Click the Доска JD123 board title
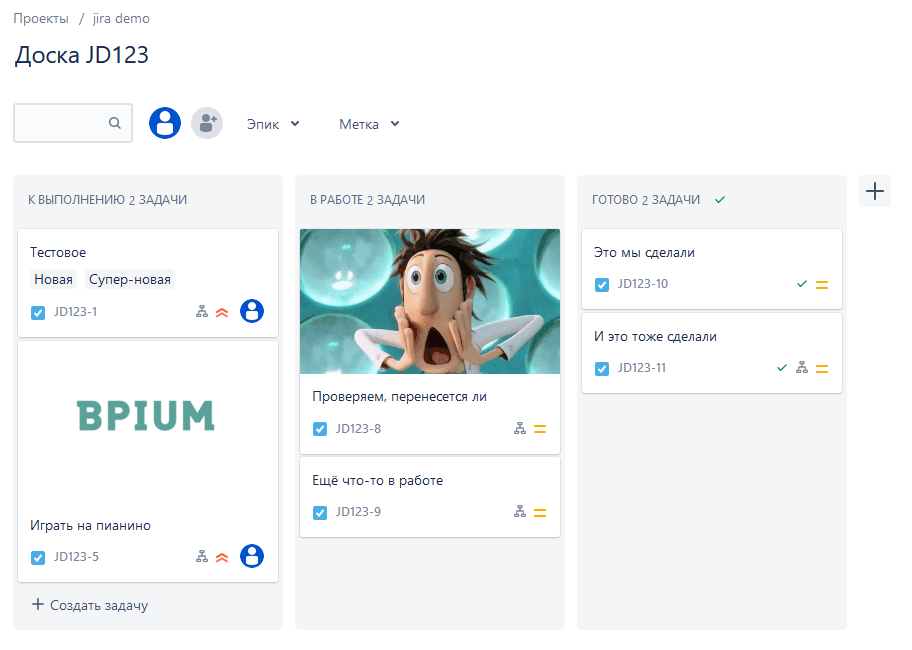This screenshot has height=650, width=912. tap(81, 55)
